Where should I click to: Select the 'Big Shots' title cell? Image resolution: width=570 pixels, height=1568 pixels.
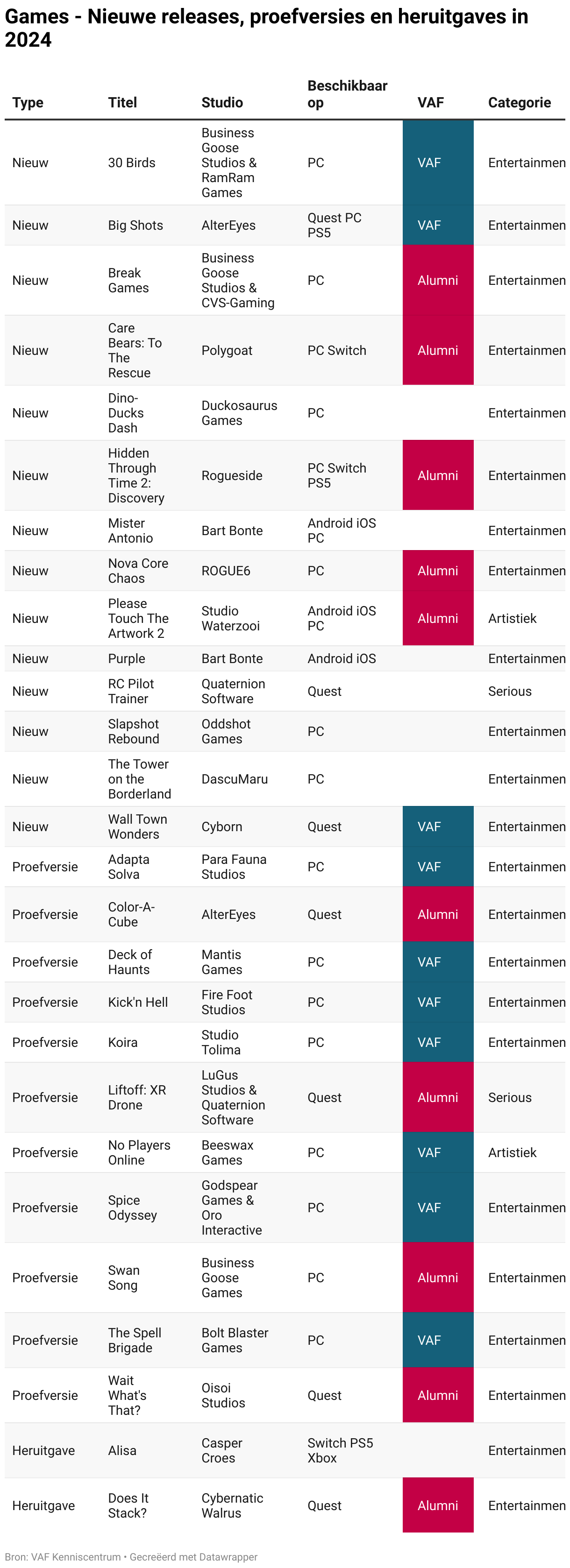click(136, 225)
